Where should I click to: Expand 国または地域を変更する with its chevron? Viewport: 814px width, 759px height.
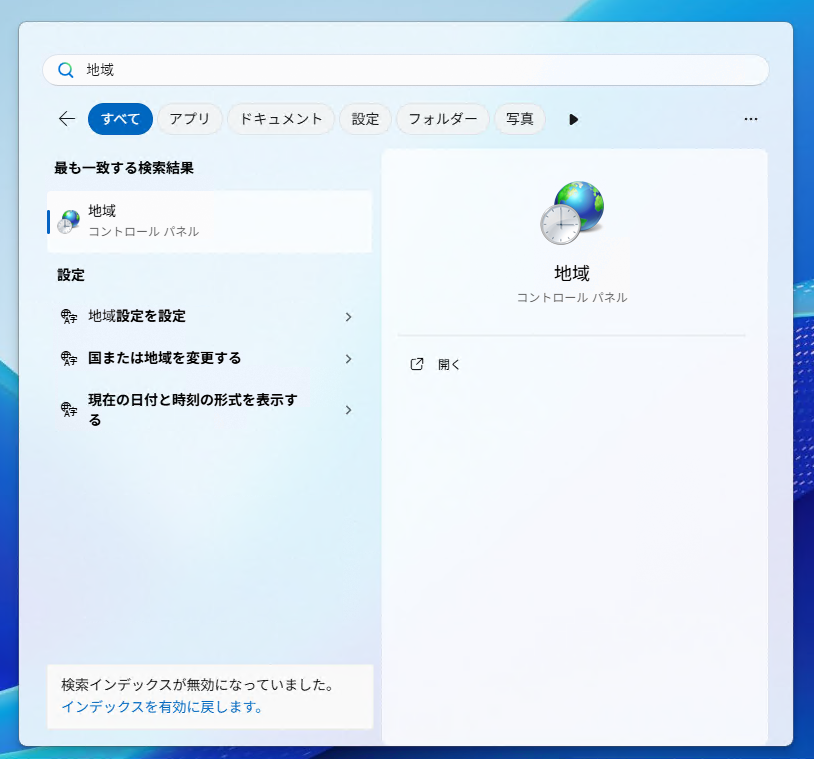348,358
